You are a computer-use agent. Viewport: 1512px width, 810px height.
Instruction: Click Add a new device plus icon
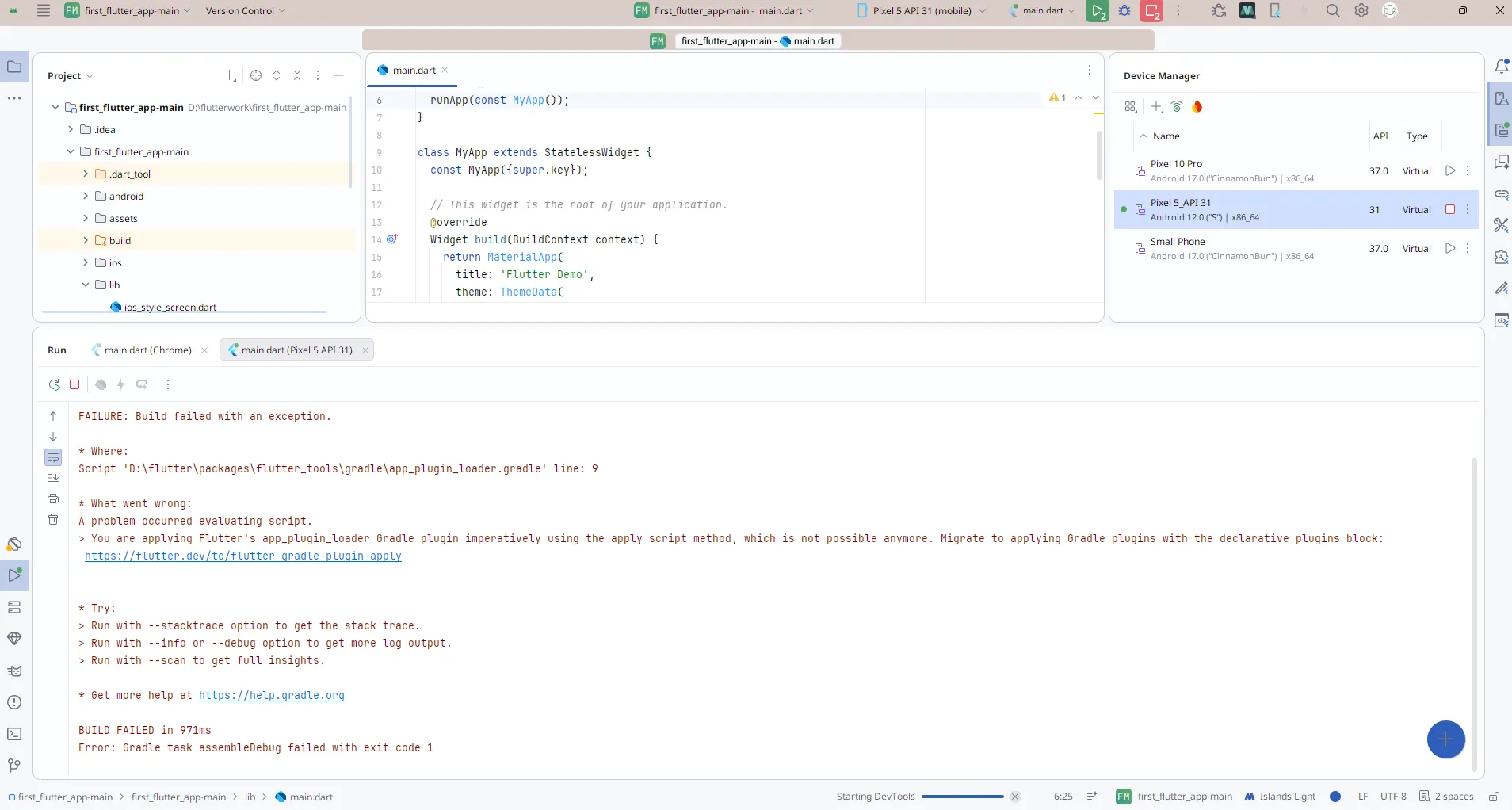(x=1157, y=107)
